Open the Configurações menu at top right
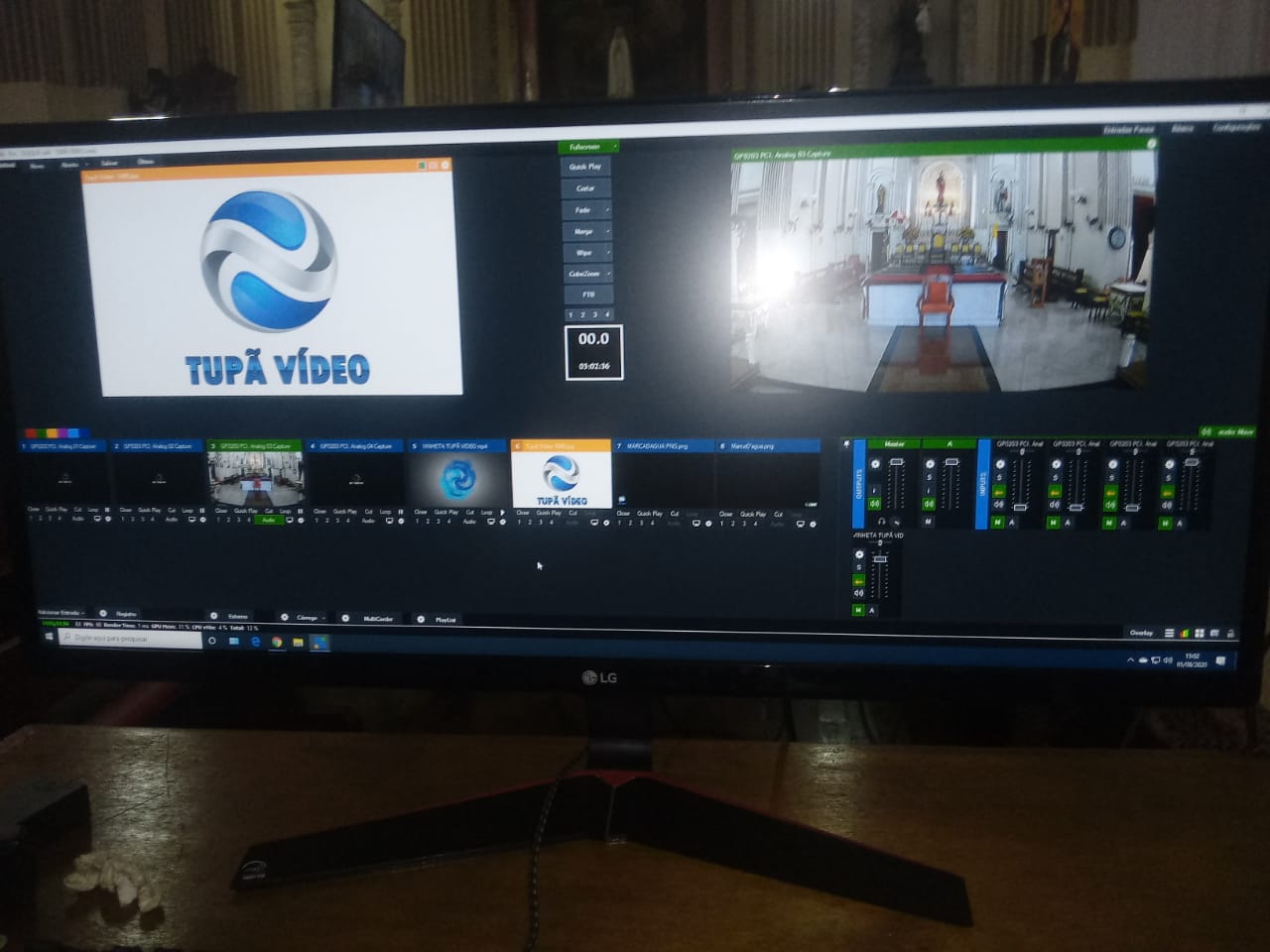Viewport: 1270px width, 952px height. click(1235, 128)
